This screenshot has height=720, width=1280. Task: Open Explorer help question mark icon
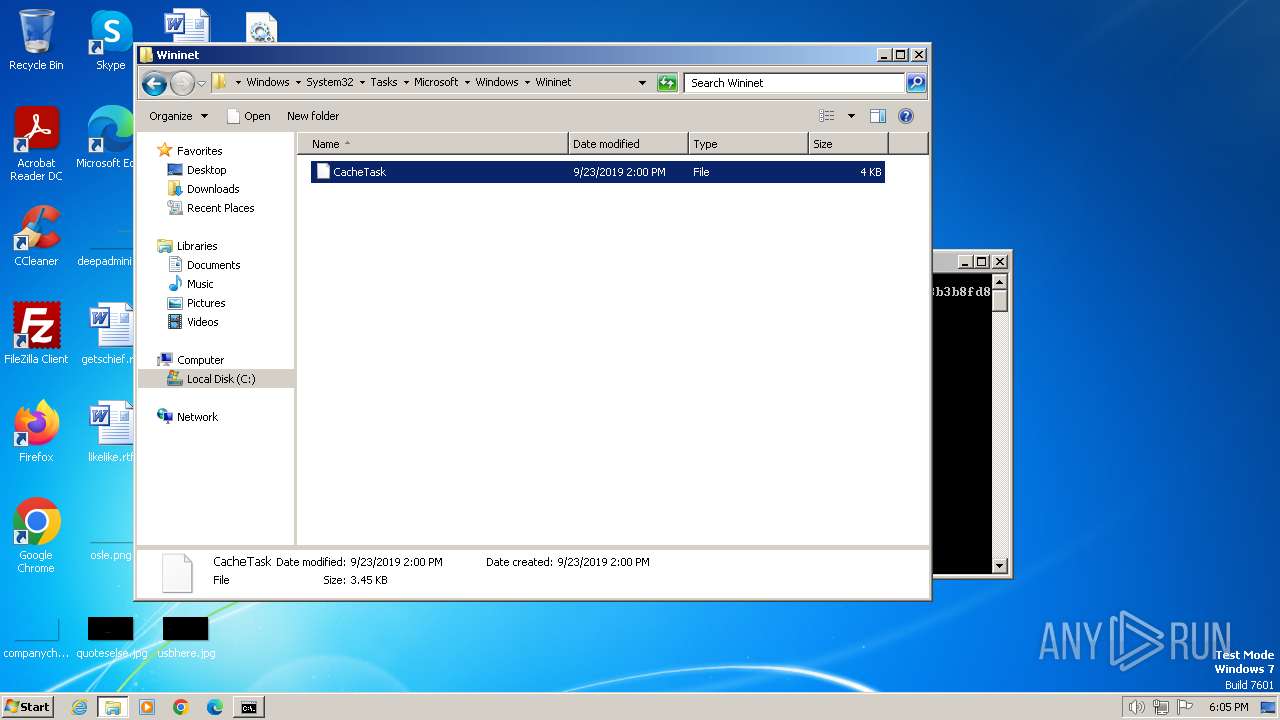[x=906, y=116]
